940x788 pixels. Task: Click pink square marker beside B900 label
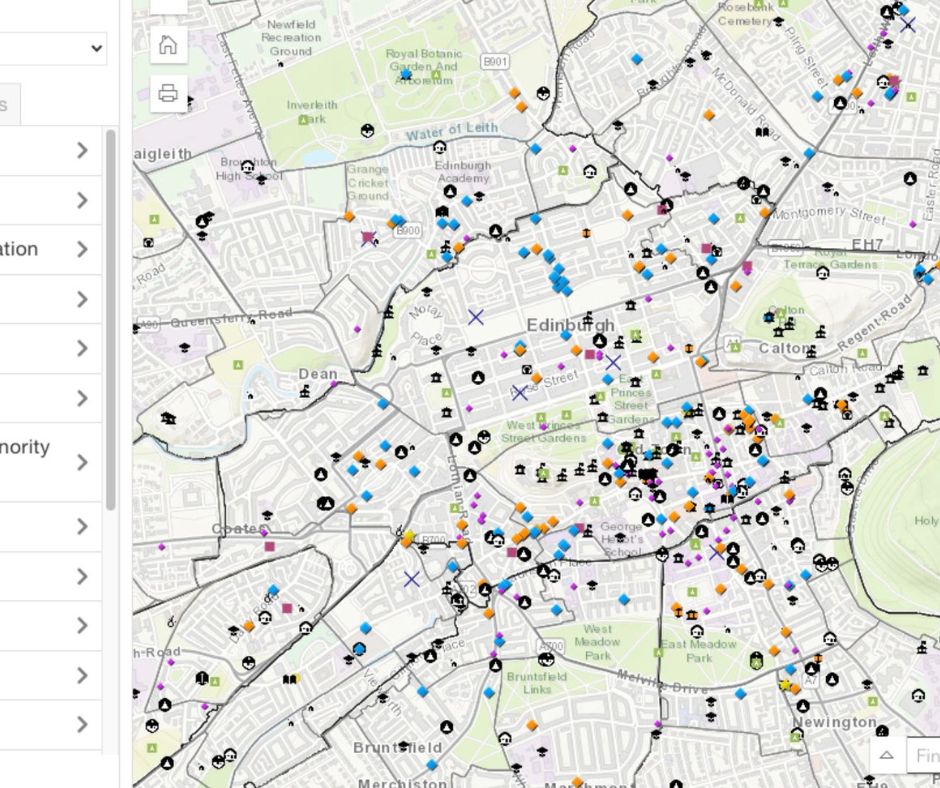[x=368, y=238]
